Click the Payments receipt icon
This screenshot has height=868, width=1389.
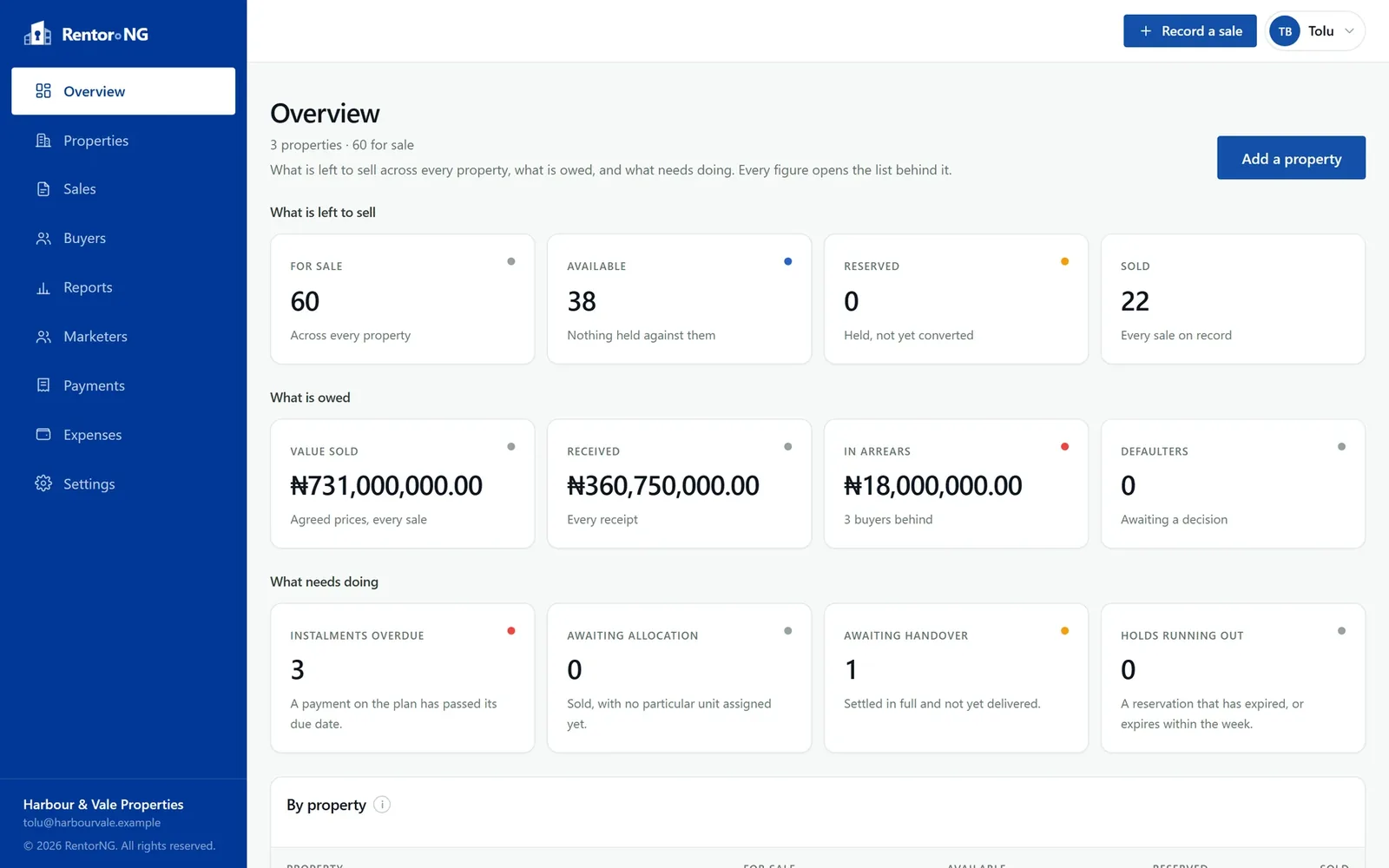pos(43,385)
